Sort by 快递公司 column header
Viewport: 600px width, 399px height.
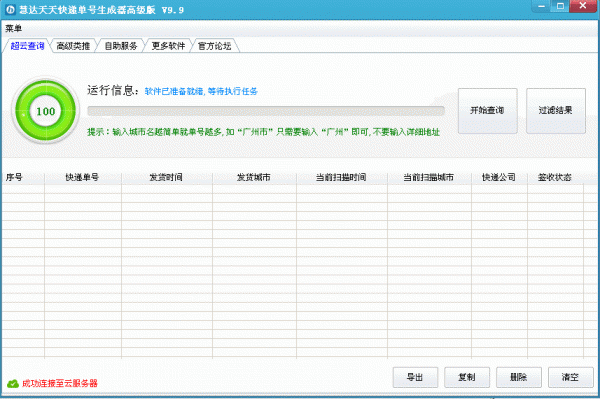point(499,178)
